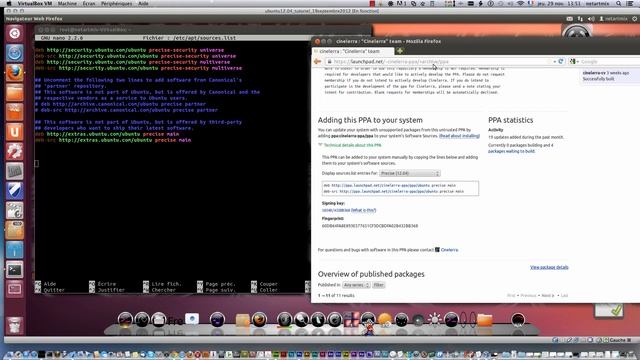Open the Ubuntu Dash home launcher
This screenshot has height=360, width=640.
(x=14, y=33)
